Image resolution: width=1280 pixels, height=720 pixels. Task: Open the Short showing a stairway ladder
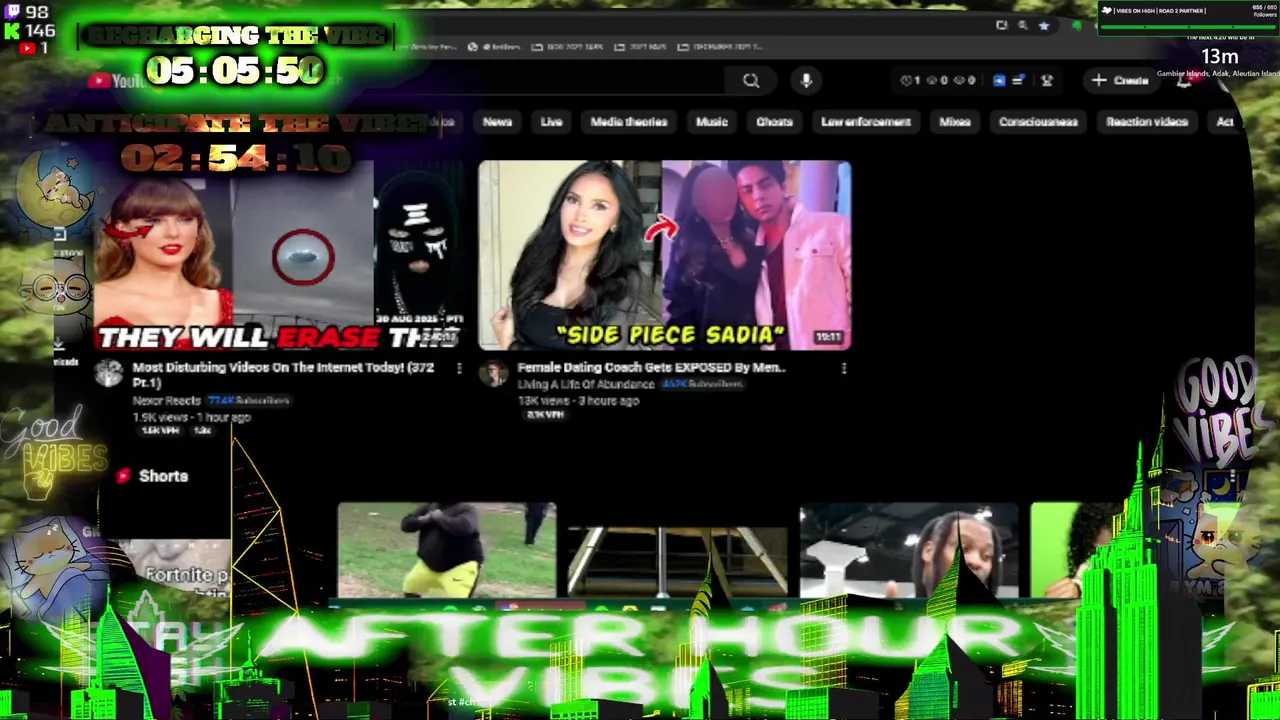[x=677, y=560]
